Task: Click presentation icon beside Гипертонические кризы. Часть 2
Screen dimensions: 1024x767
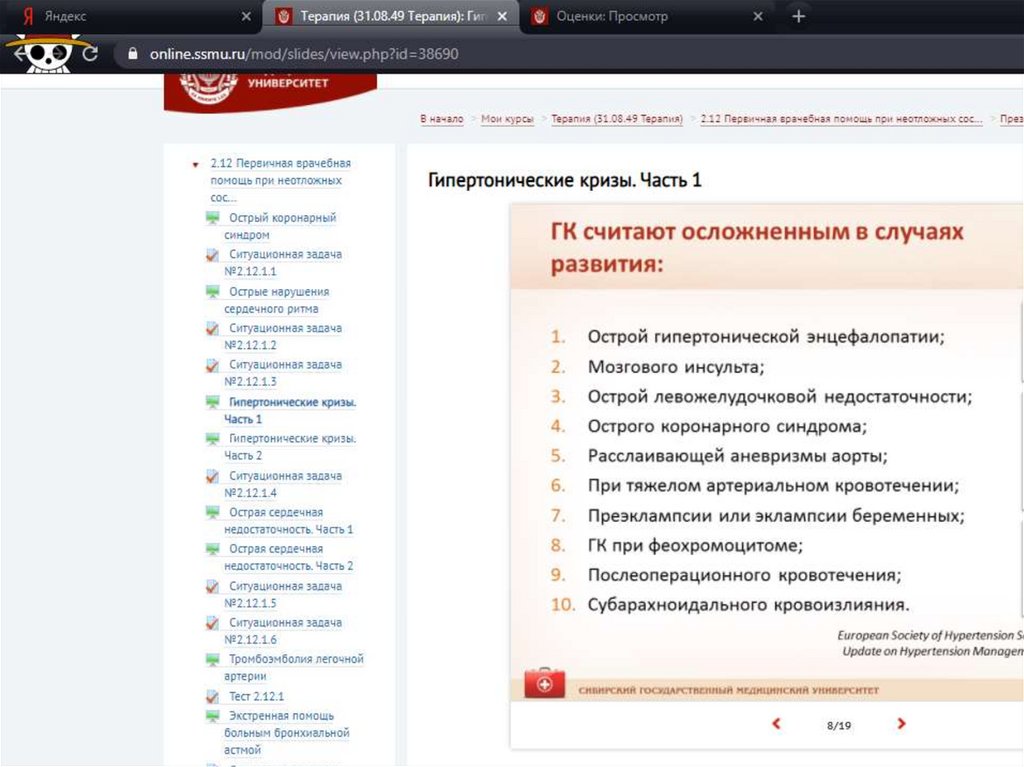Action: point(212,438)
